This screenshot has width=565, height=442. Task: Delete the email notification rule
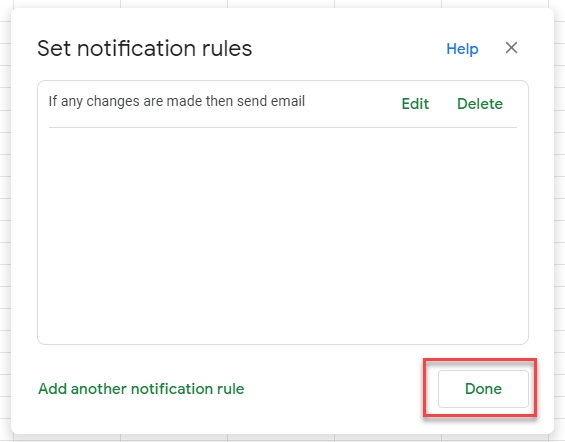coord(480,104)
